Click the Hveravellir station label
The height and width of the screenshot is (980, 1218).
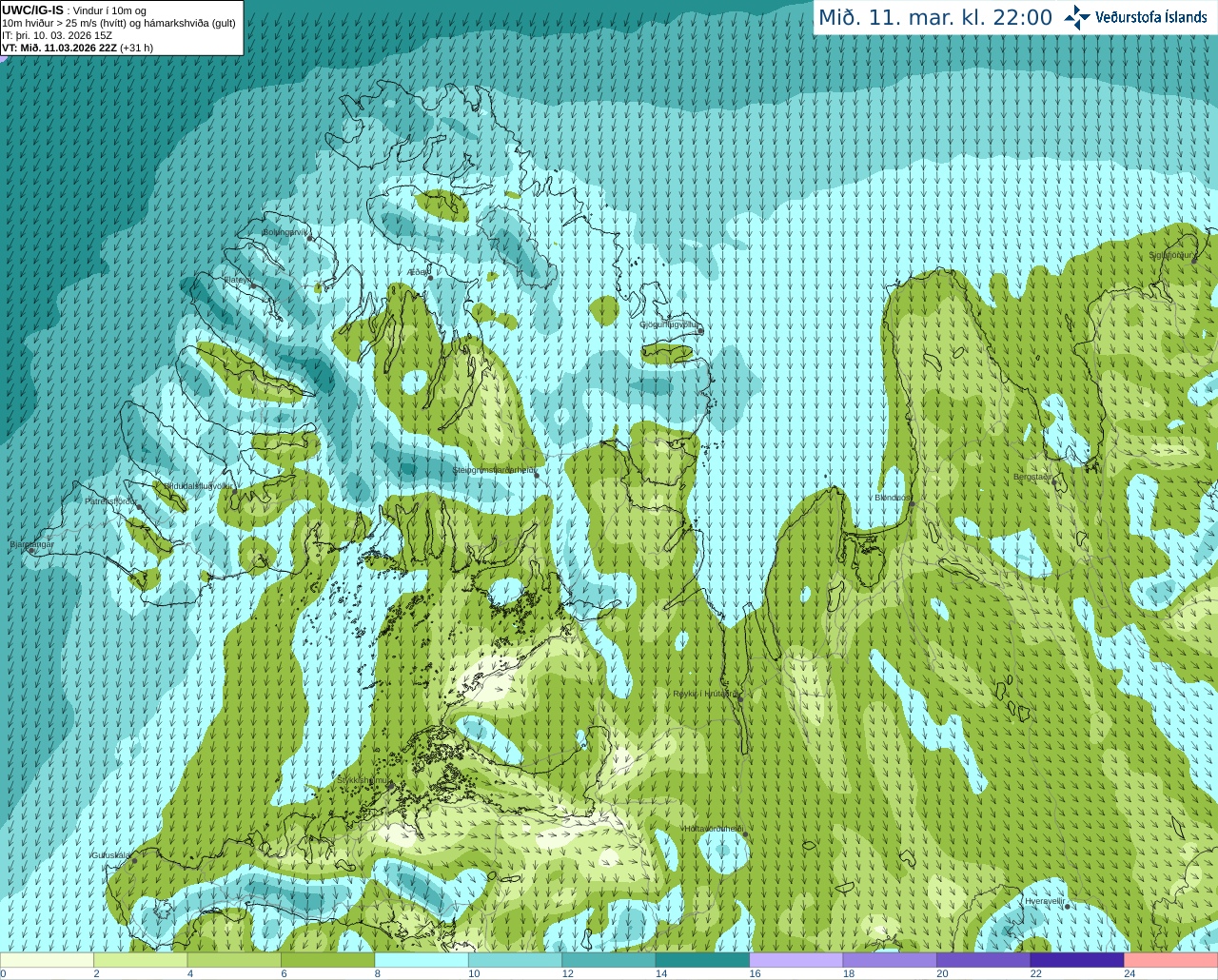[x=1045, y=901]
